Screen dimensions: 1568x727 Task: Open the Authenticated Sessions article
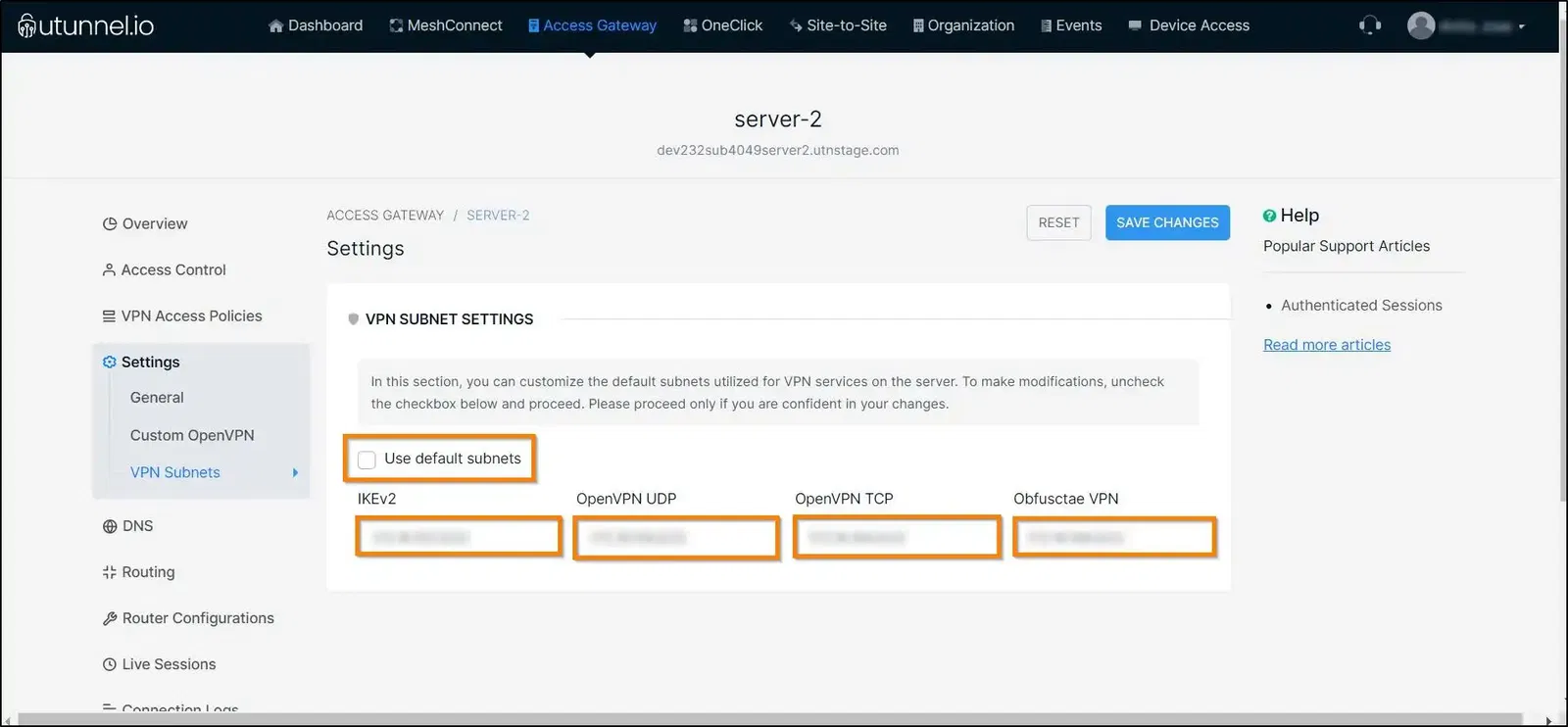(1361, 306)
